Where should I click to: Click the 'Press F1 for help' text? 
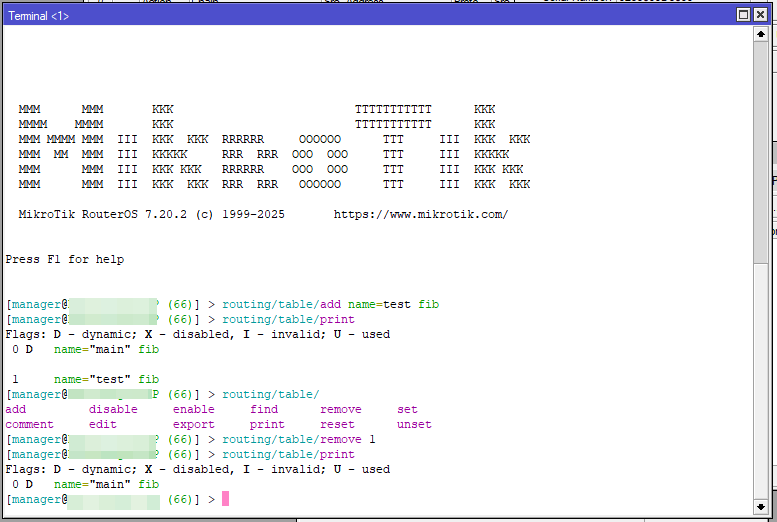(x=65, y=259)
